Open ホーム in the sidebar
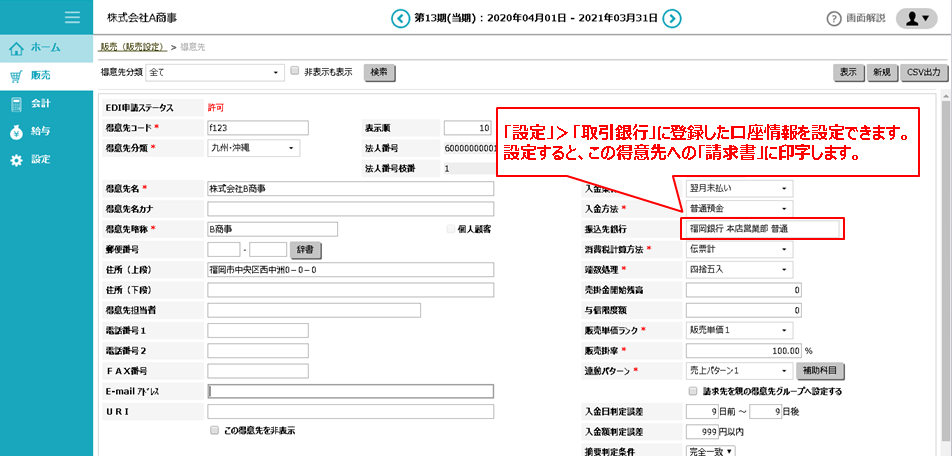 tap(46, 47)
